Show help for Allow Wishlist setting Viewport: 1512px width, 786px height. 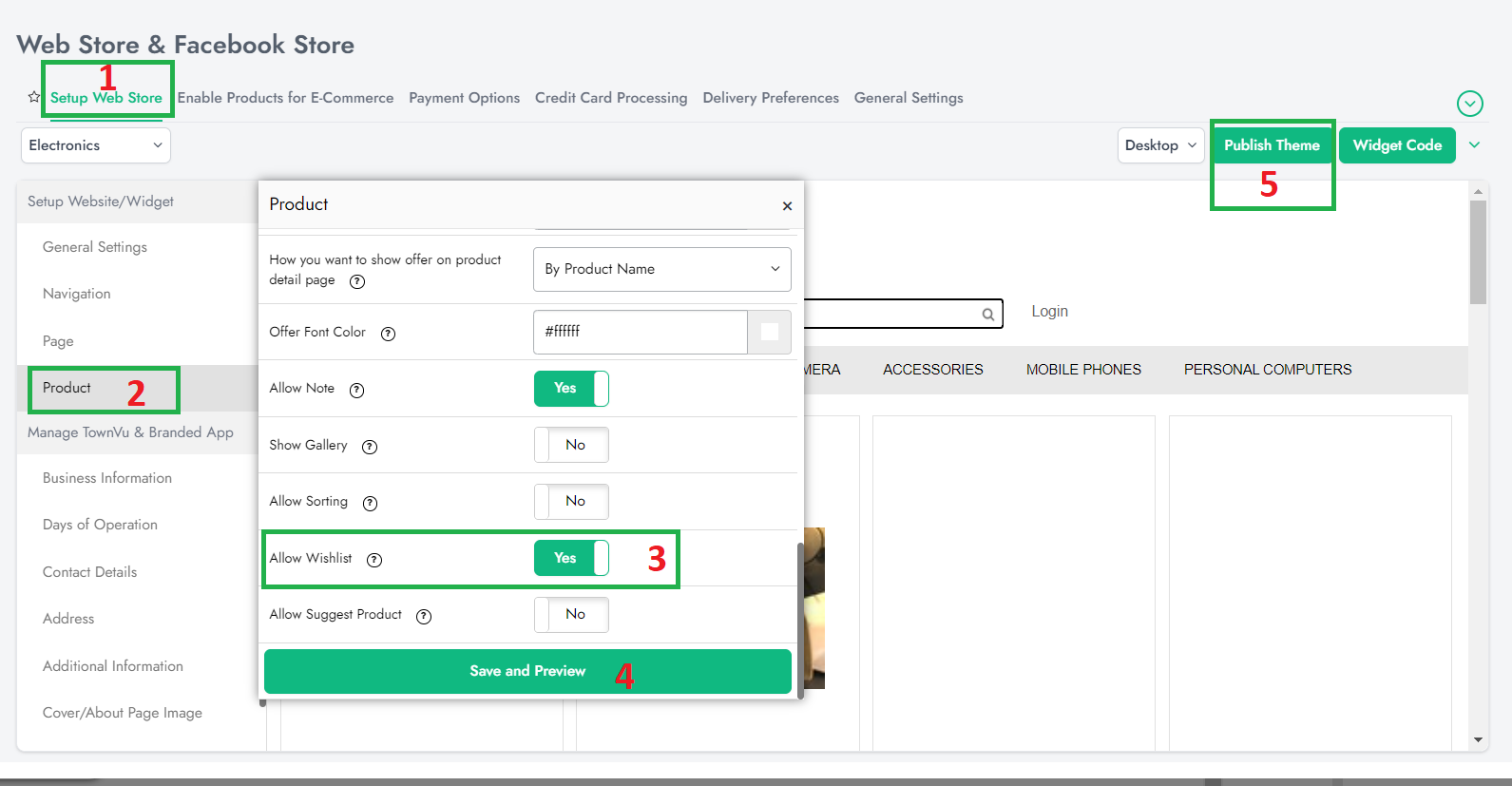[374, 560]
